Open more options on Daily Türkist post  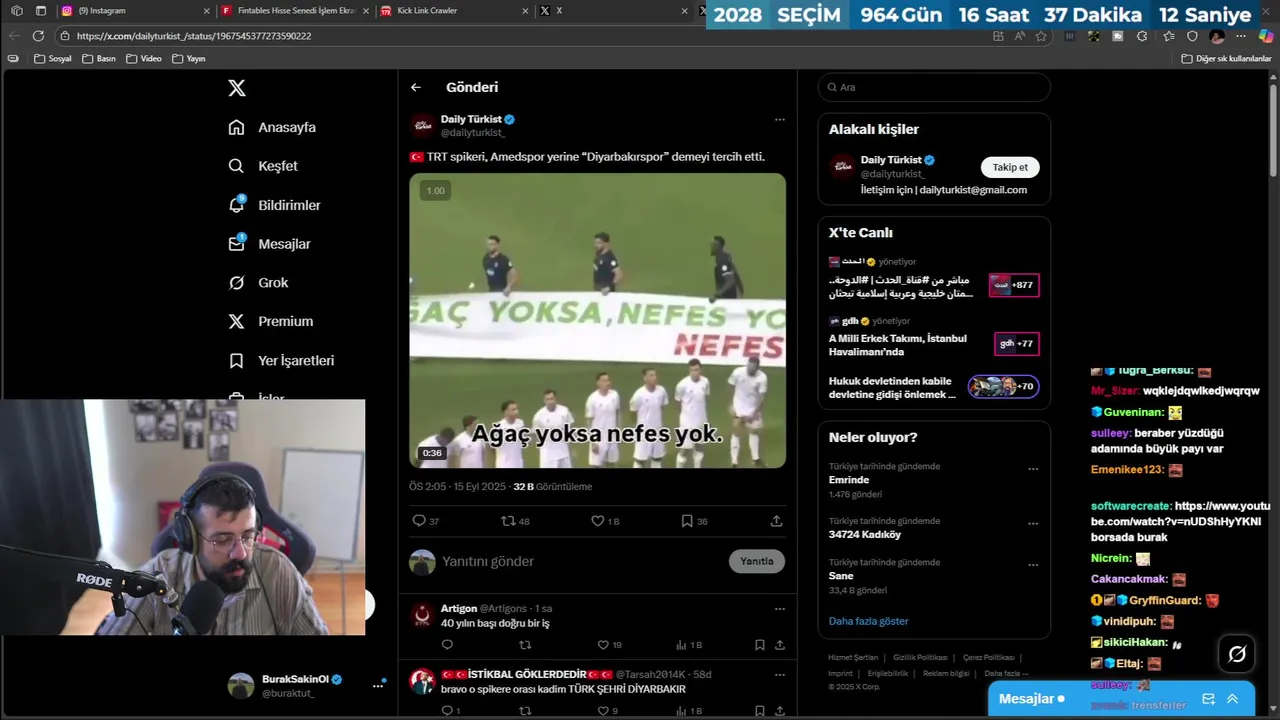(779, 119)
